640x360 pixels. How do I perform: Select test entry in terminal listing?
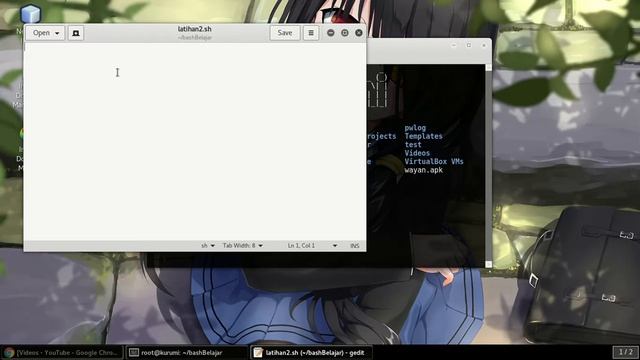(x=413, y=145)
